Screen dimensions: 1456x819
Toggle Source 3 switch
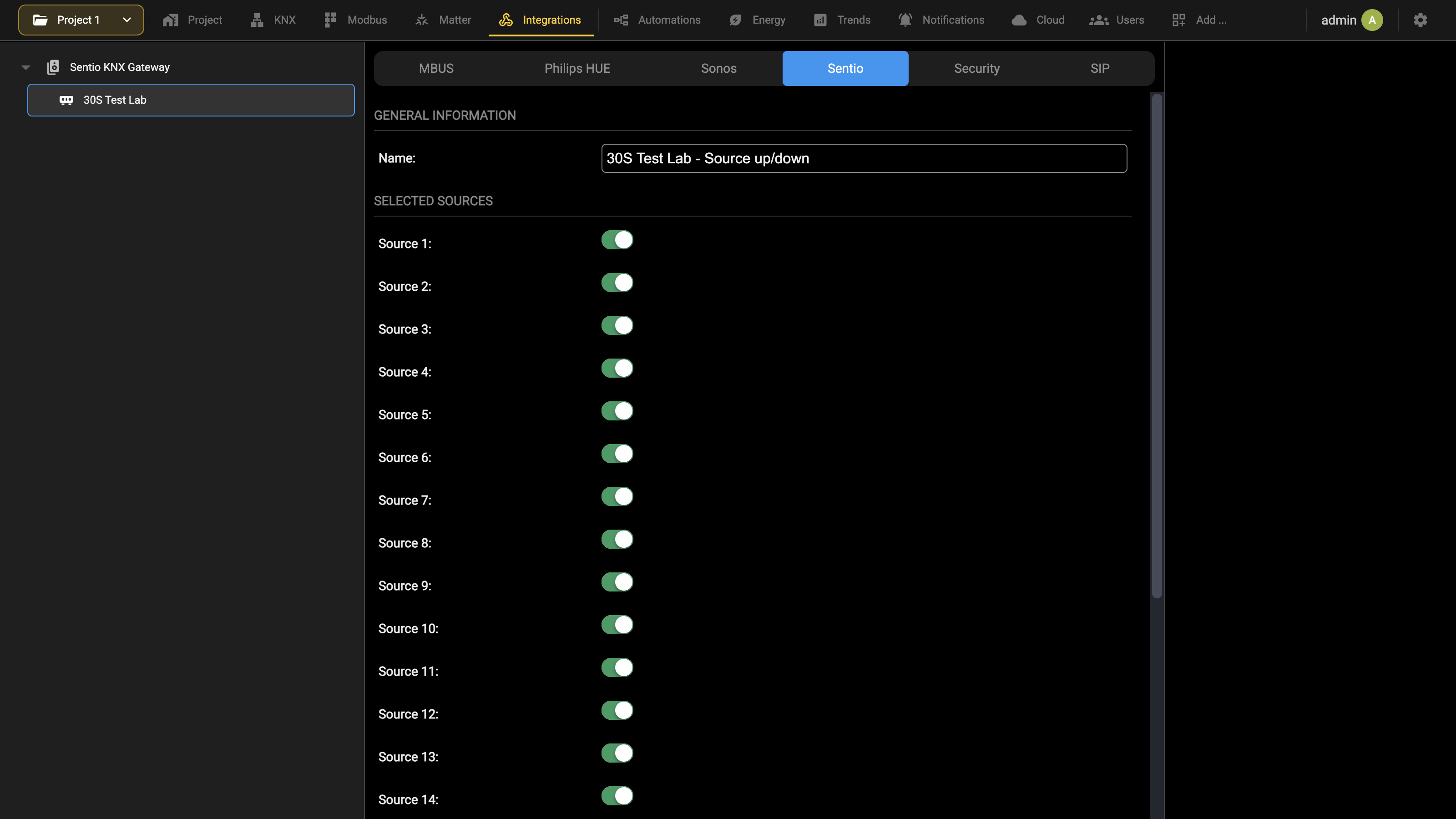pos(617,326)
